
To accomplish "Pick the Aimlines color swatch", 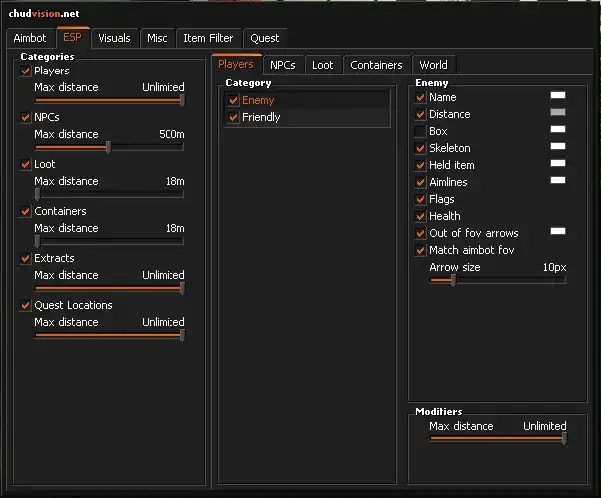I will coord(557,180).
